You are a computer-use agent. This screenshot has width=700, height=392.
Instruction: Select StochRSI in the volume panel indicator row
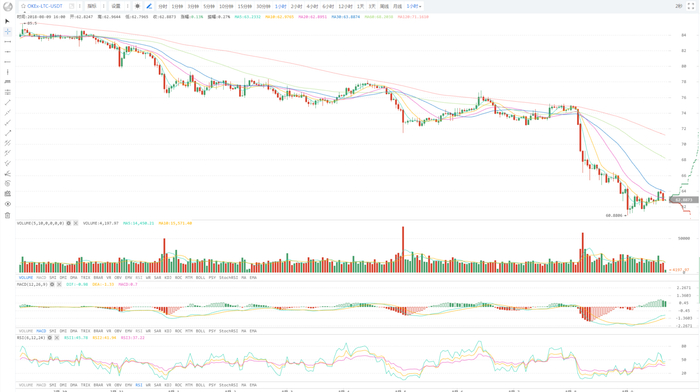pyautogui.click(x=229, y=278)
